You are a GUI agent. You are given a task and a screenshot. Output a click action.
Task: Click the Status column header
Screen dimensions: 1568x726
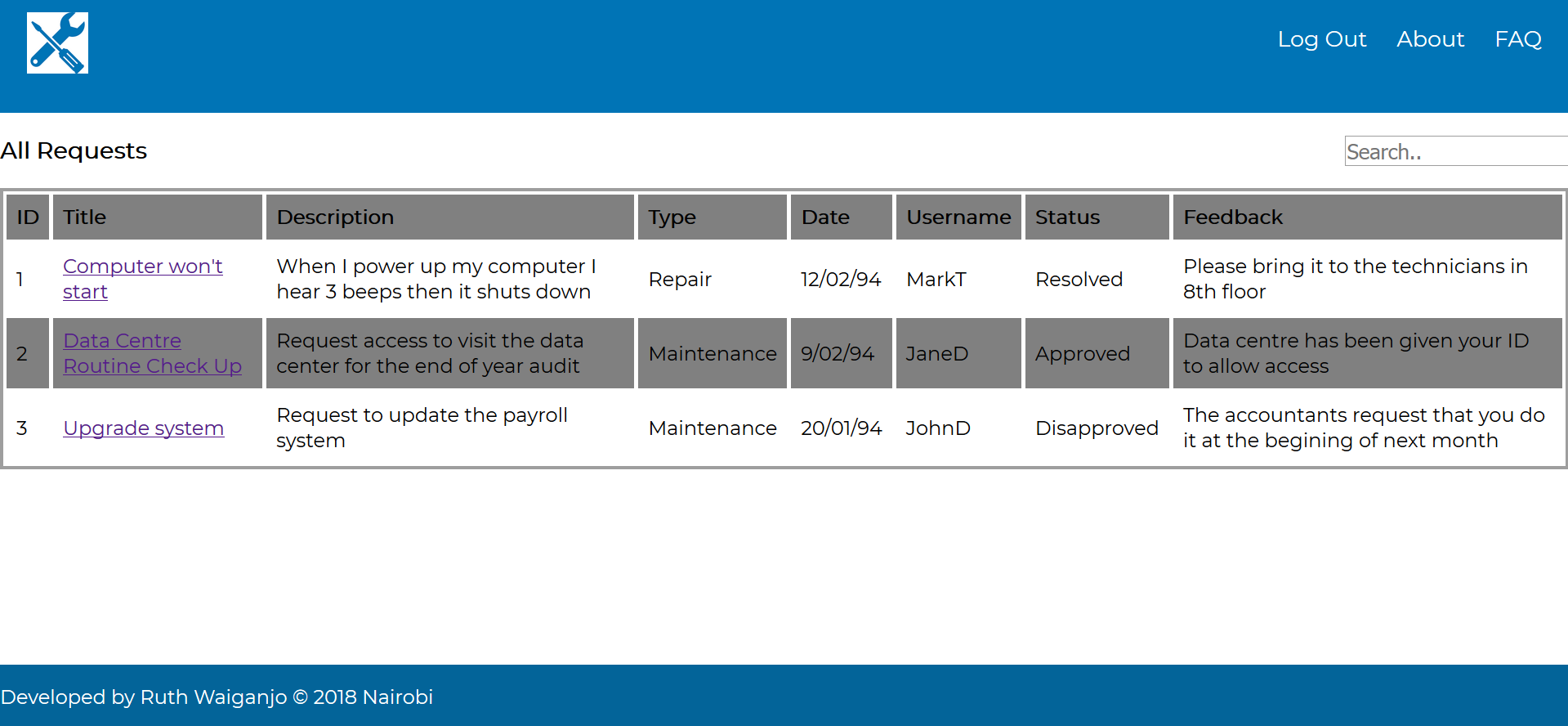[1097, 217]
